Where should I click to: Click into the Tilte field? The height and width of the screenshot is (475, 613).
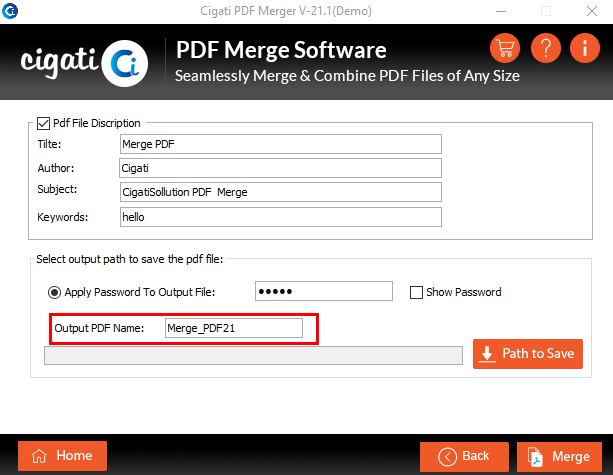(x=281, y=144)
